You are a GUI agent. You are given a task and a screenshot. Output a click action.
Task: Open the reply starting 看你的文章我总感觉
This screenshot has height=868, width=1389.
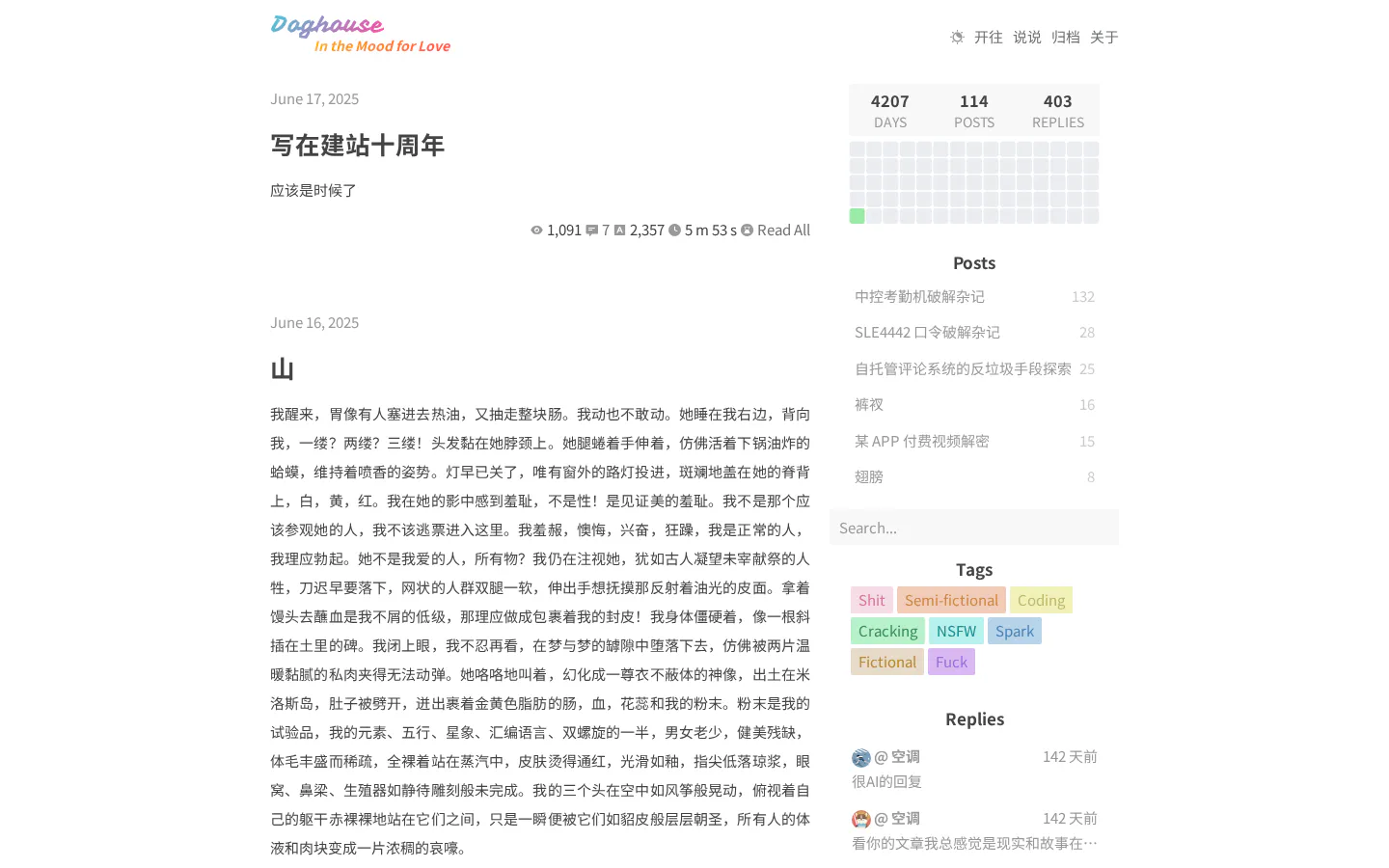tap(974, 844)
